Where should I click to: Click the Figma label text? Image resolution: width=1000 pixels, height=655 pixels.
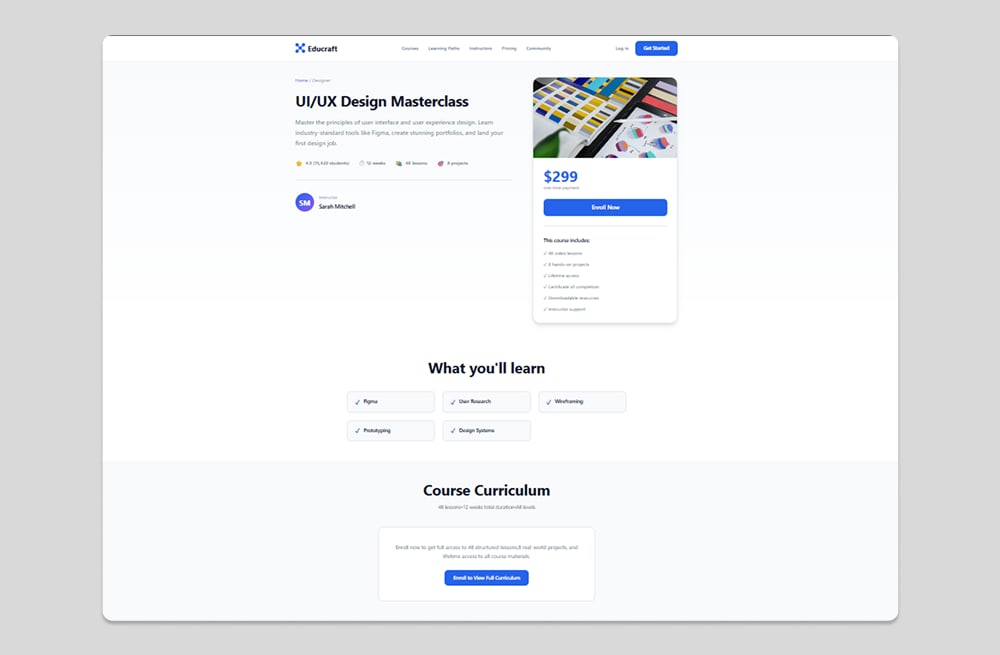[371, 402]
